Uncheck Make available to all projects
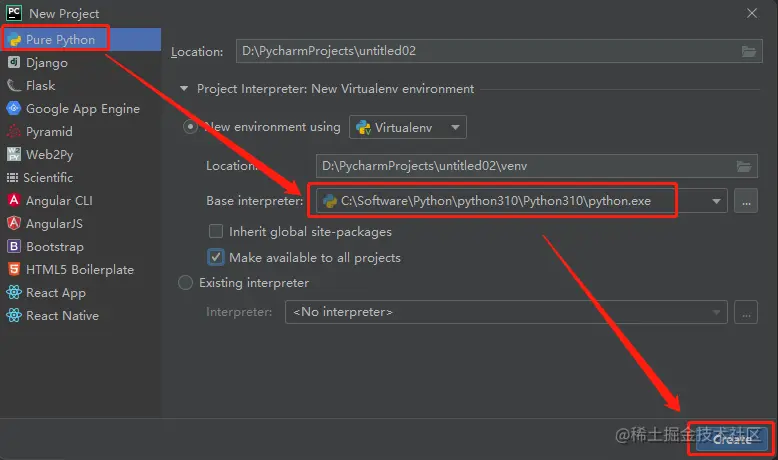Viewport: 778px width, 460px height. coord(216,257)
